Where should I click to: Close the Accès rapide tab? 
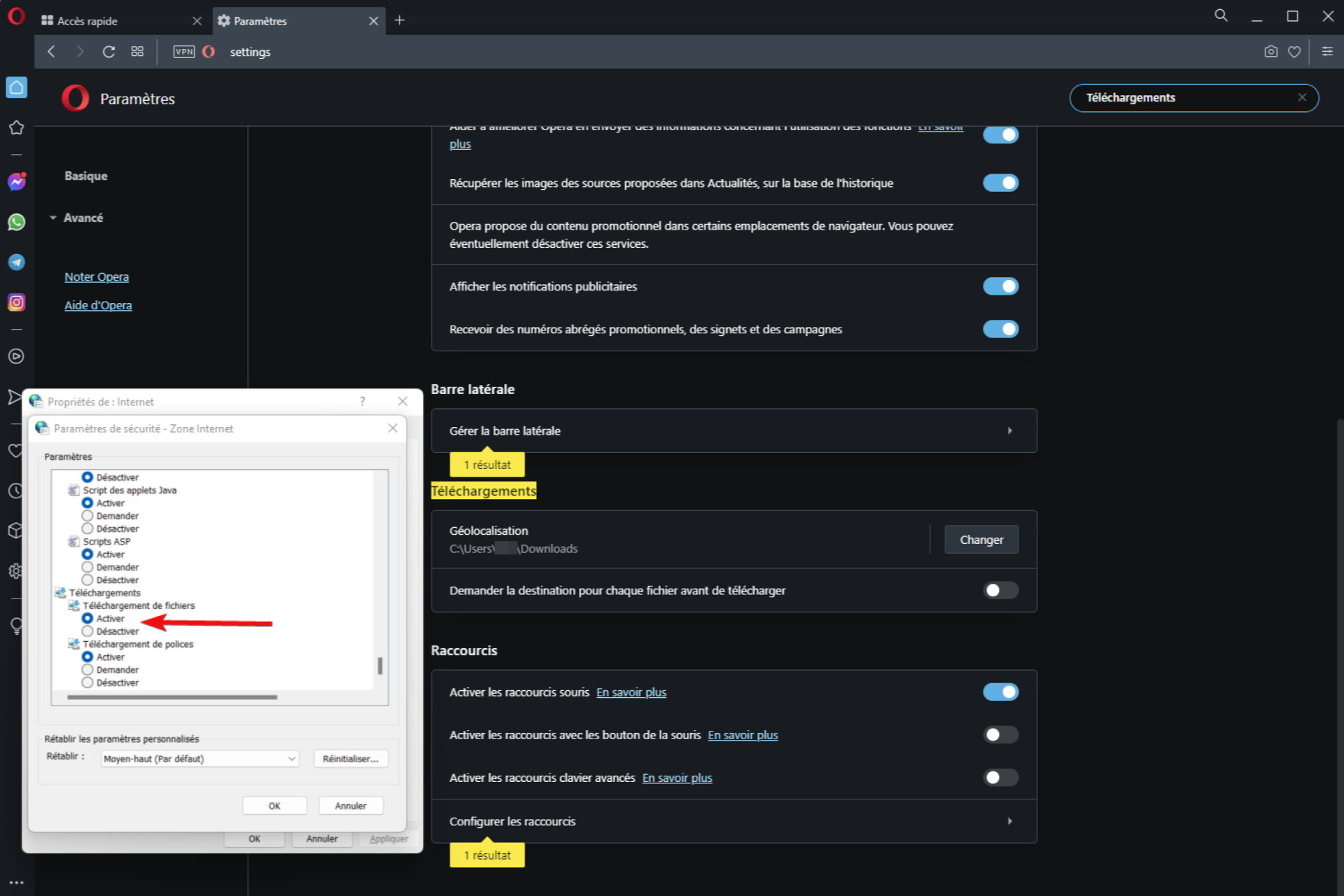[x=197, y=21]
